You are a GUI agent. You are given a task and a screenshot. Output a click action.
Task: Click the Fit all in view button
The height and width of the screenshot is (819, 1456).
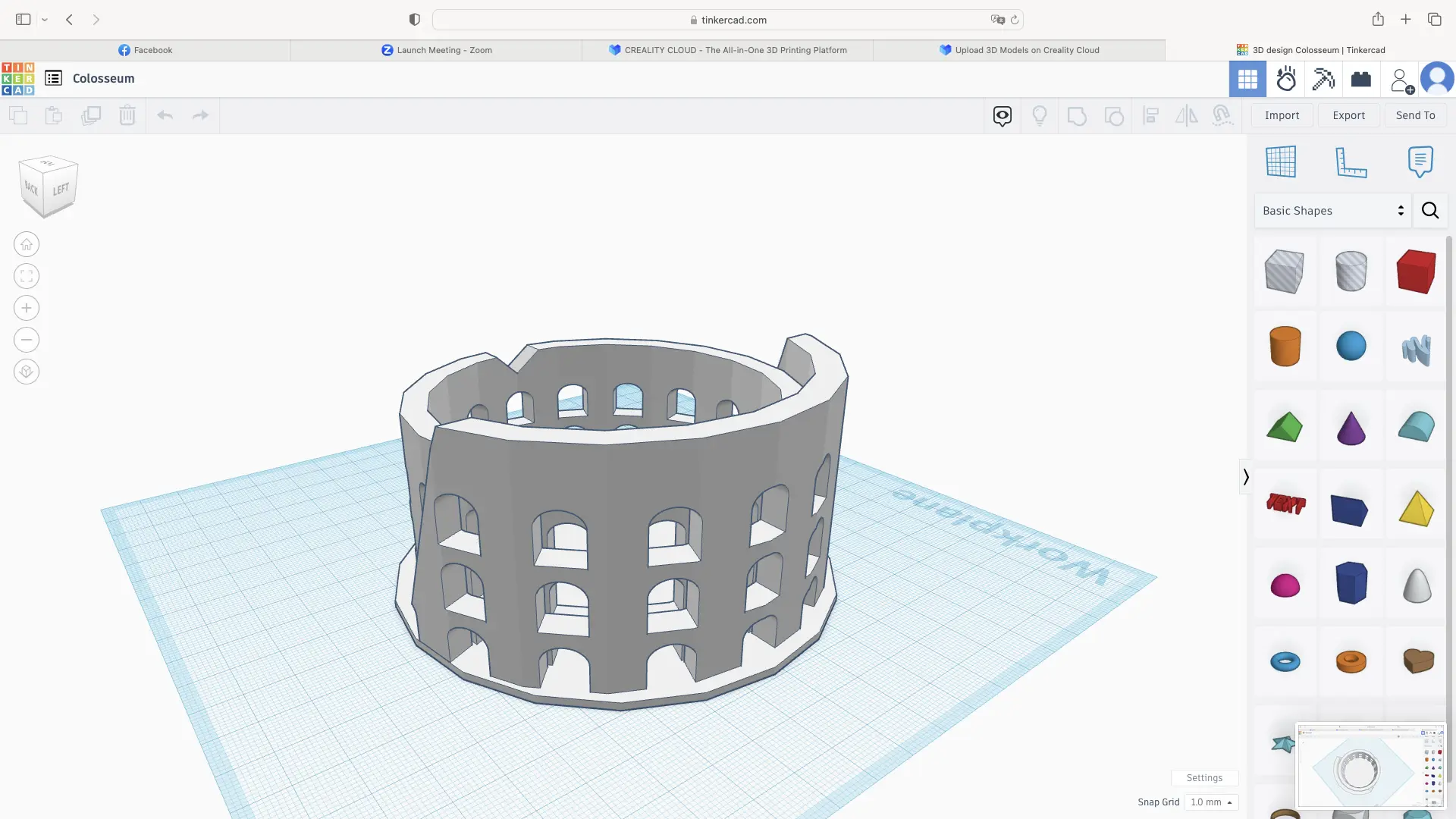tap(27, 276)
